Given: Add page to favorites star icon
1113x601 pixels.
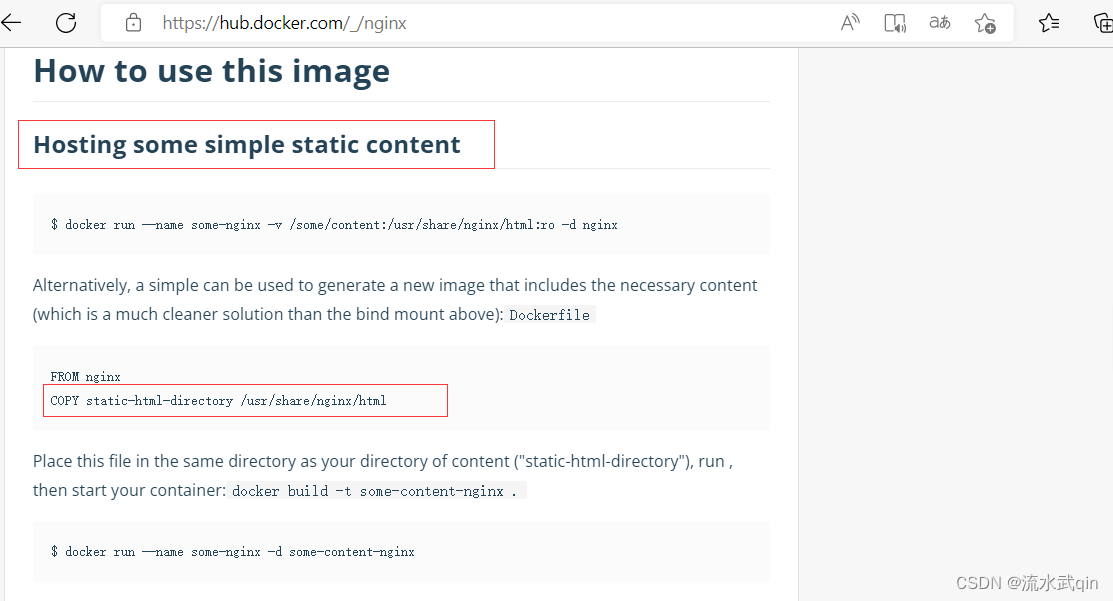Looking at the screenshot, I should [985, 23].
